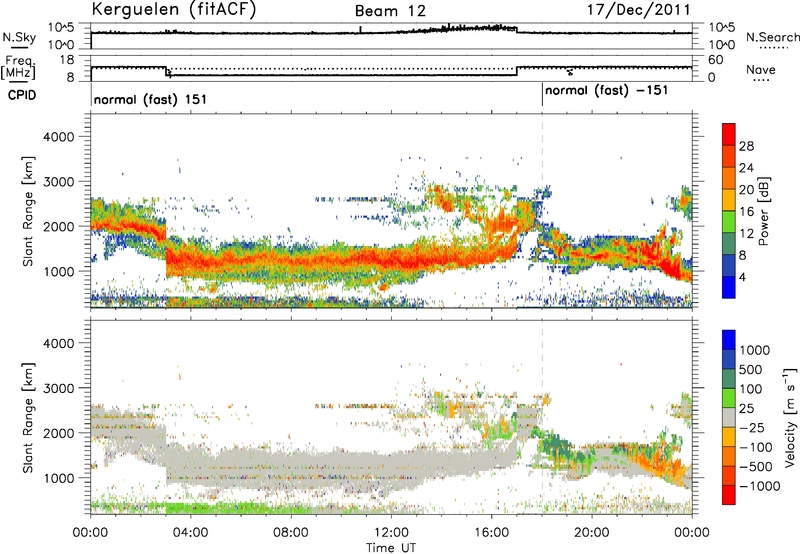
Task: Click the '3000' tick on velocity panel axis
Action: 59,388
